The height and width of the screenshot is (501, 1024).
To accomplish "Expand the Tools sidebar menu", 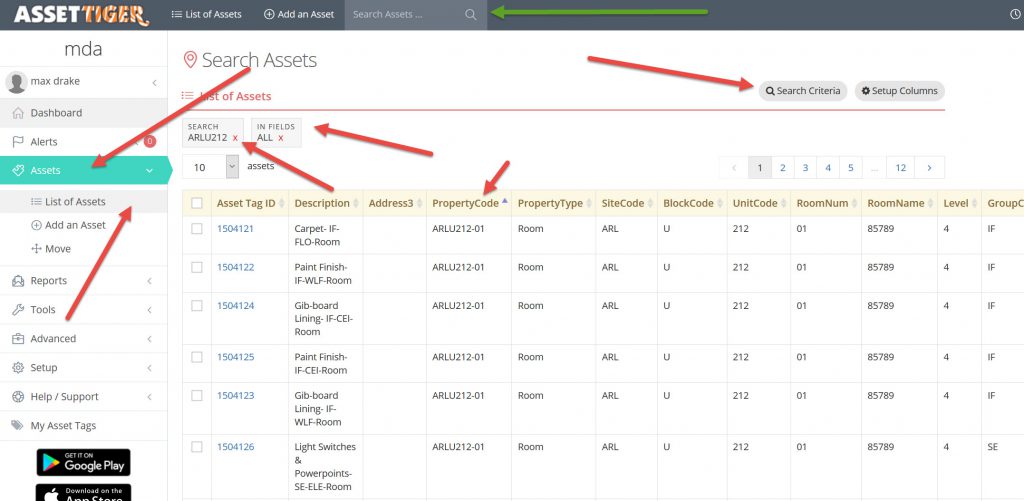I will click(x=43, y=310).
